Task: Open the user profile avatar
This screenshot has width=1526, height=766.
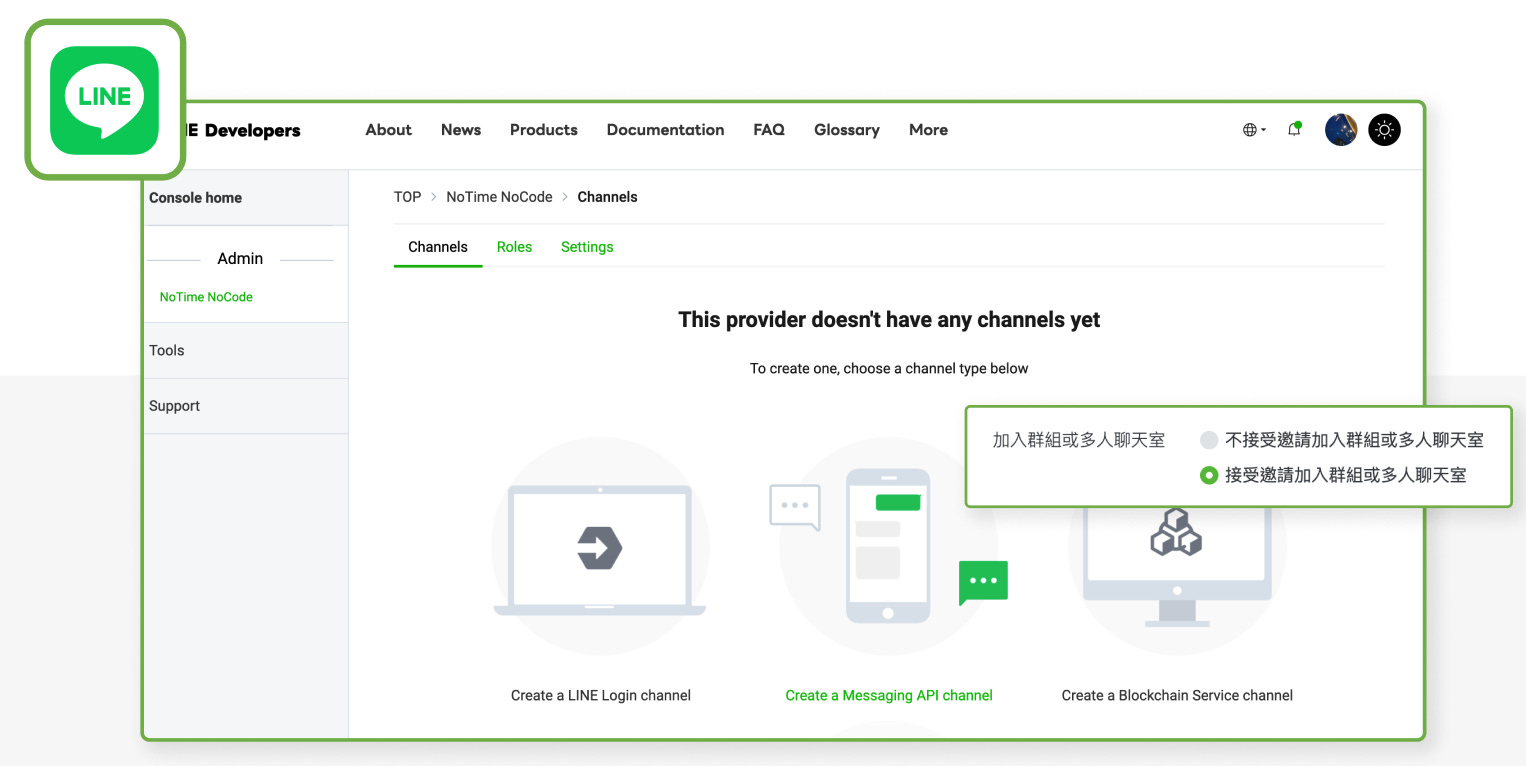Action: pos(1341,130)
